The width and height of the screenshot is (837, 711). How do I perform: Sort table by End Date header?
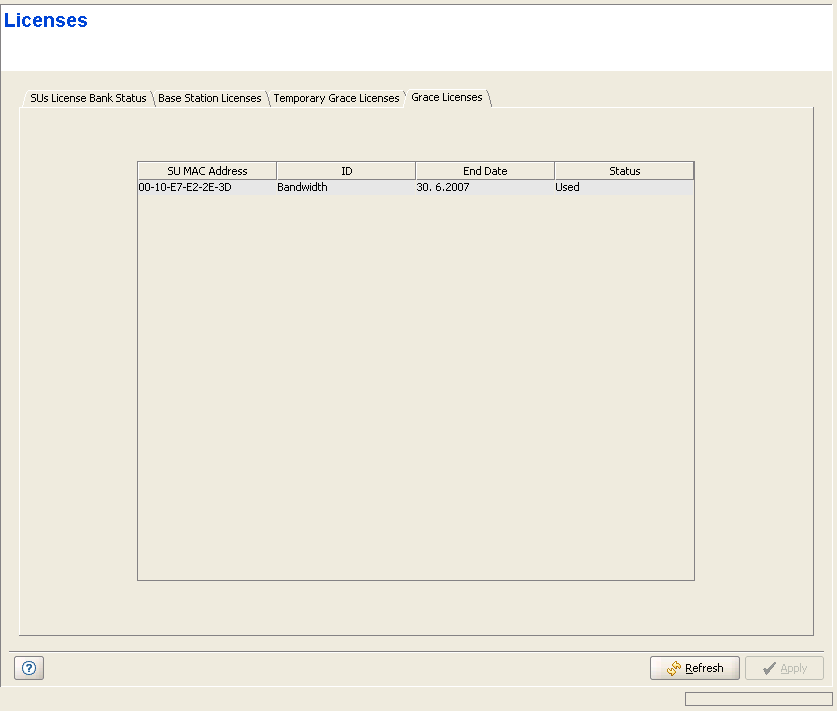point(485,171)
